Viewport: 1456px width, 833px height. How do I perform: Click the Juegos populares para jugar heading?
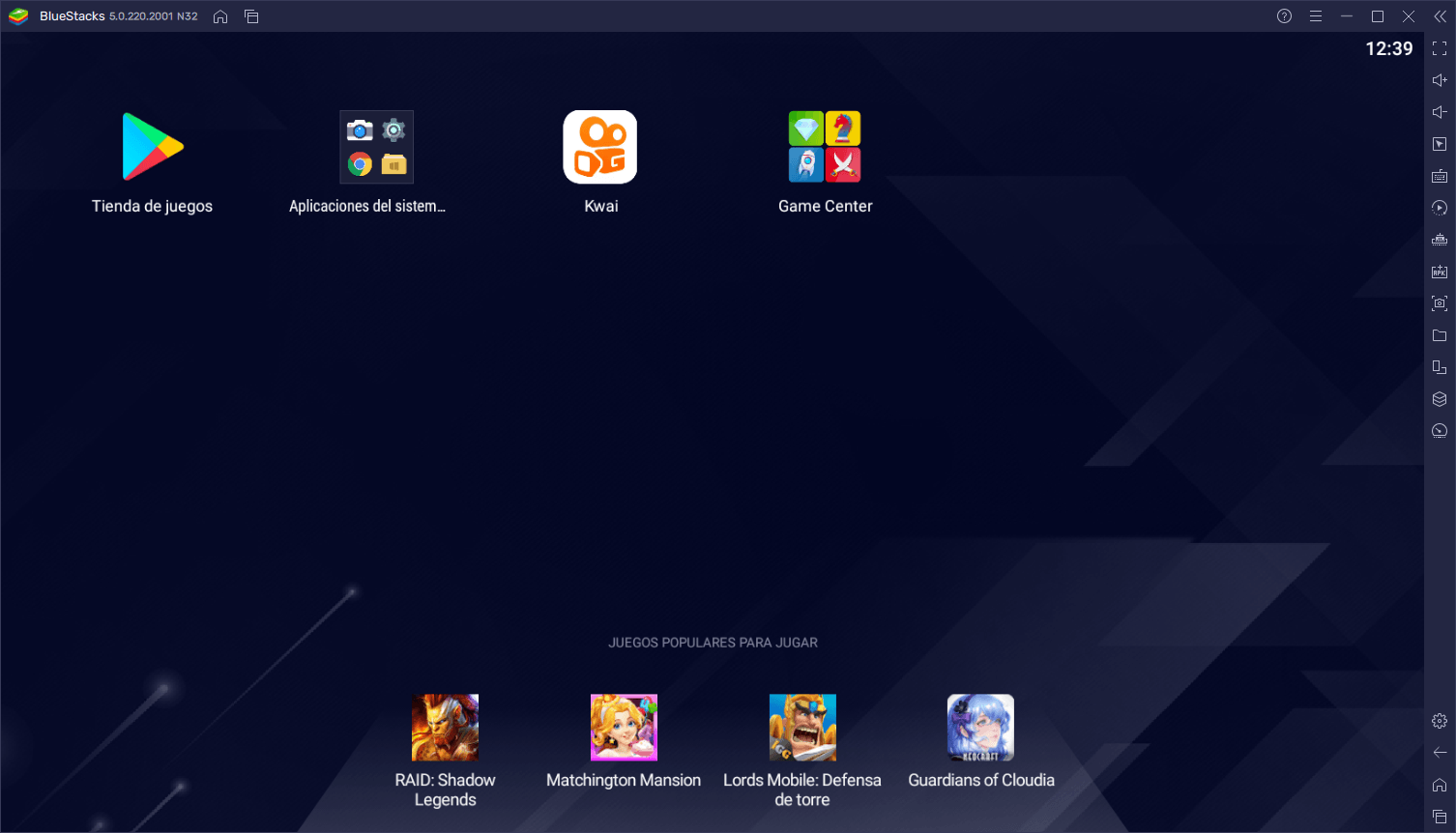point(713,643)
